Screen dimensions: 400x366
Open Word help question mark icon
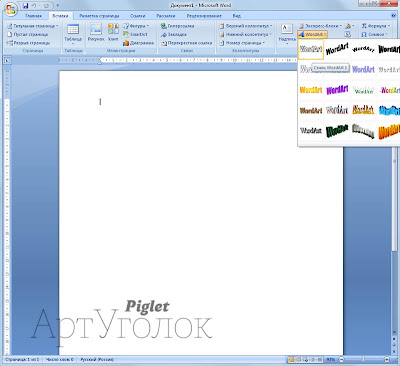point(394,16)
